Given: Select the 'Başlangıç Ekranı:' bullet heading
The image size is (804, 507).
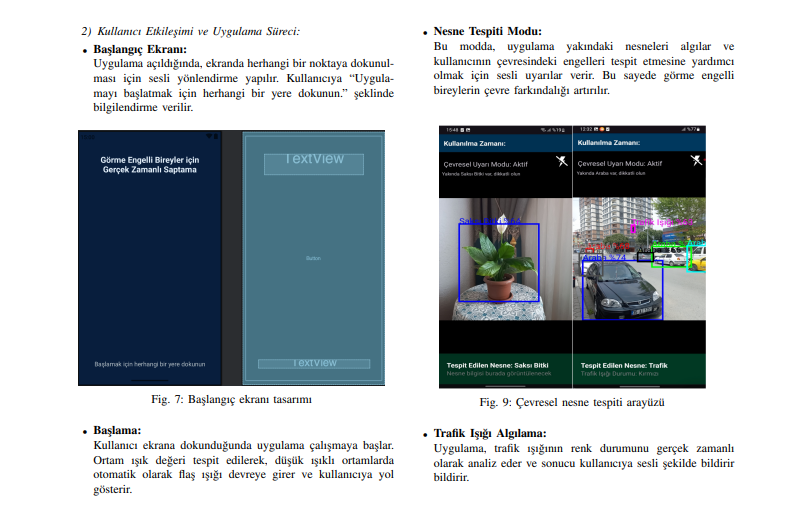Looking at the screenshot, I should point(140,49).
